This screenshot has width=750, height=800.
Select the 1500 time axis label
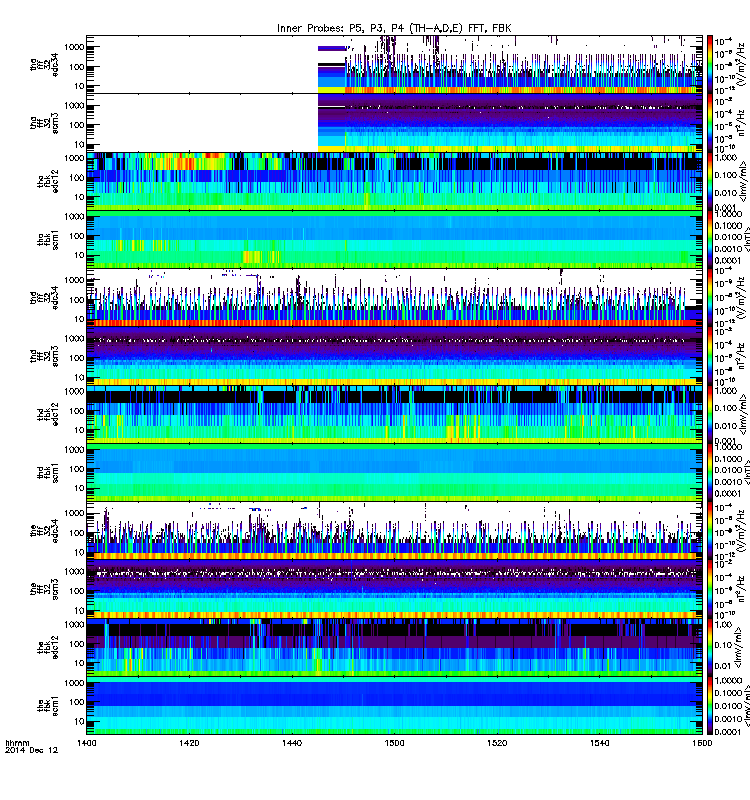394,743
